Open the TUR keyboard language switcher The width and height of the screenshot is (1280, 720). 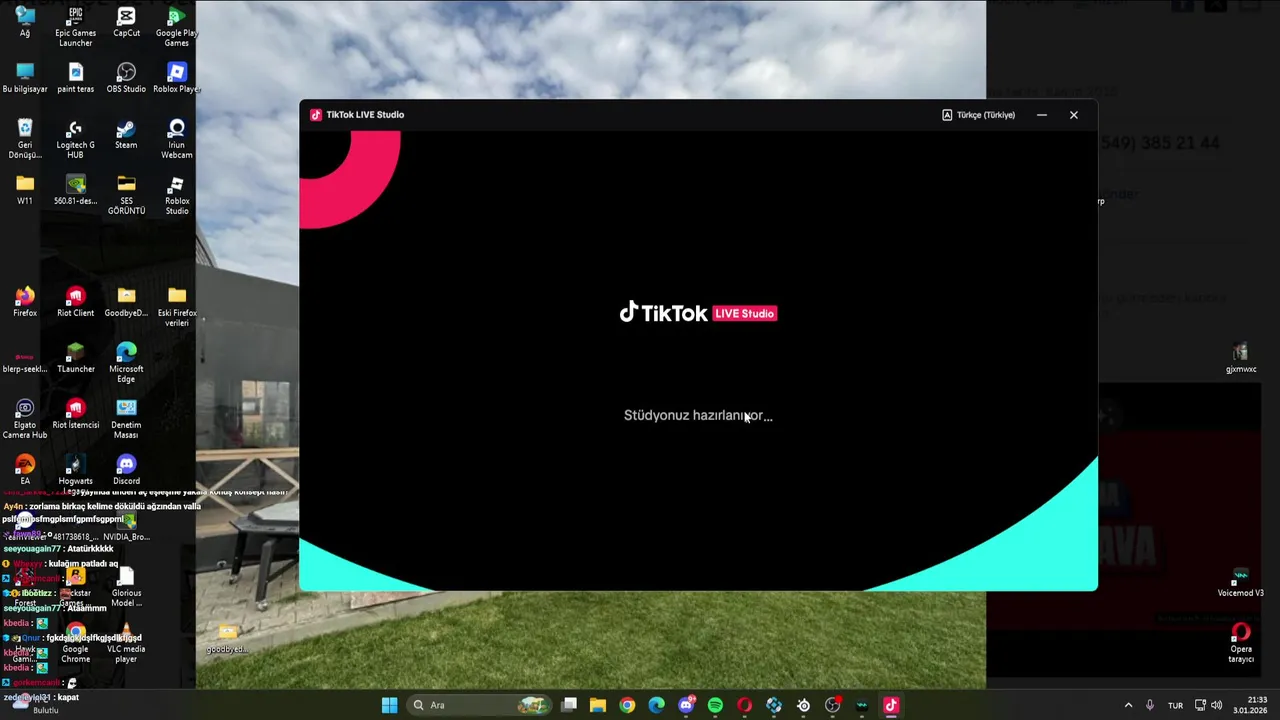coord(1176,705)
